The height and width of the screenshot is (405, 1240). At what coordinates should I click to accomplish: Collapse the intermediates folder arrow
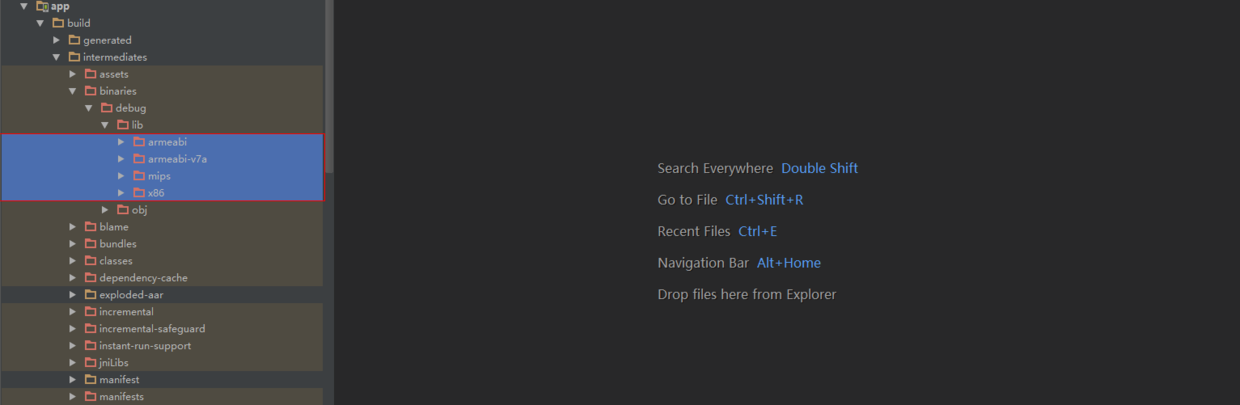point(57,57)
